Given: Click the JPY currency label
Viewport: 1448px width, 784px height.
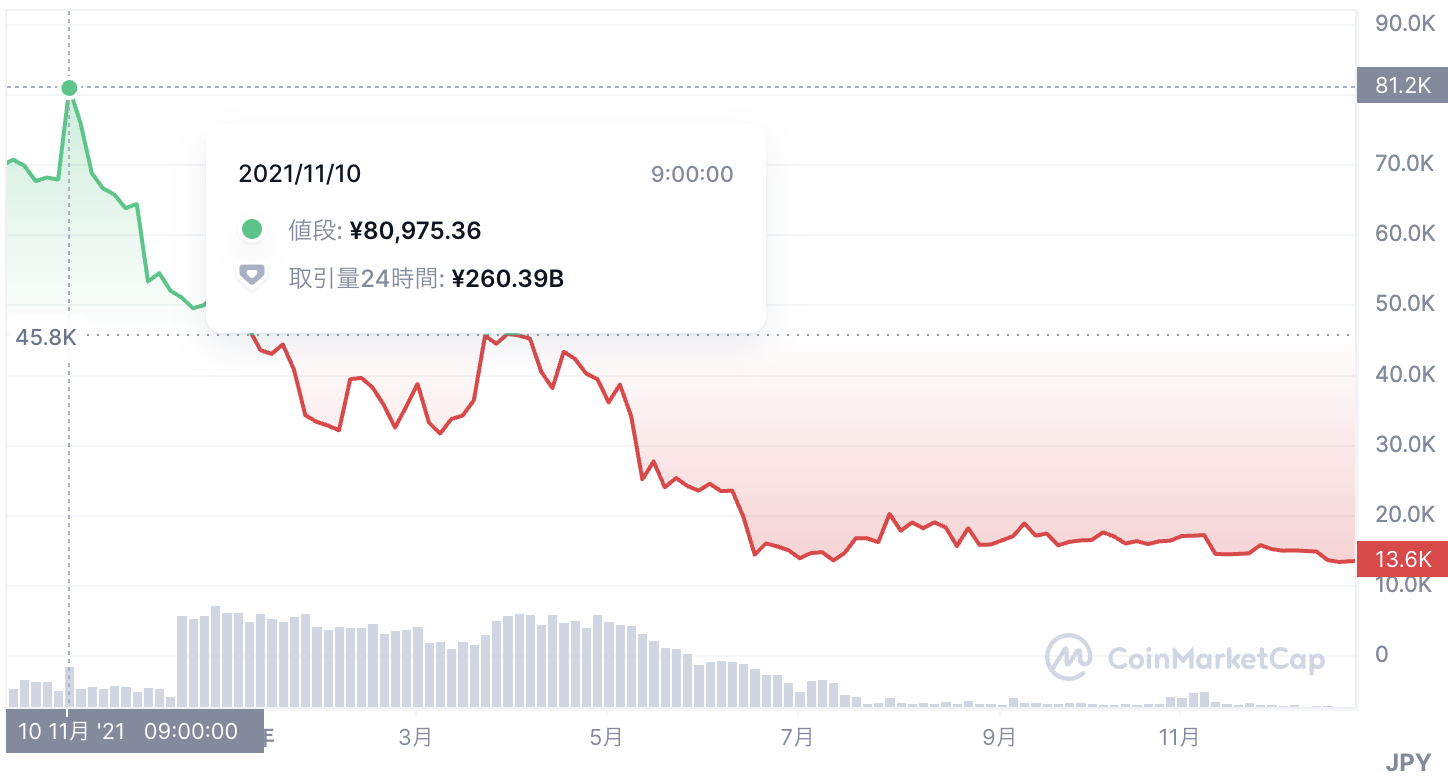Looking at the screenshot, I should point(1409,764).
